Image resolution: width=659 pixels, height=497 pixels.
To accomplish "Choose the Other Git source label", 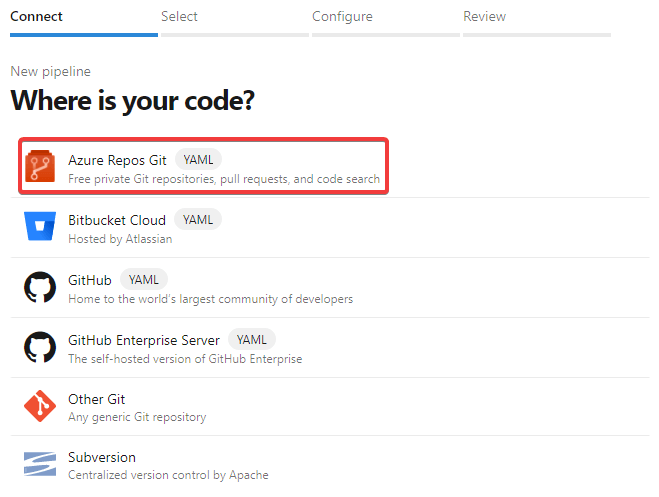I will click(97, 399).
